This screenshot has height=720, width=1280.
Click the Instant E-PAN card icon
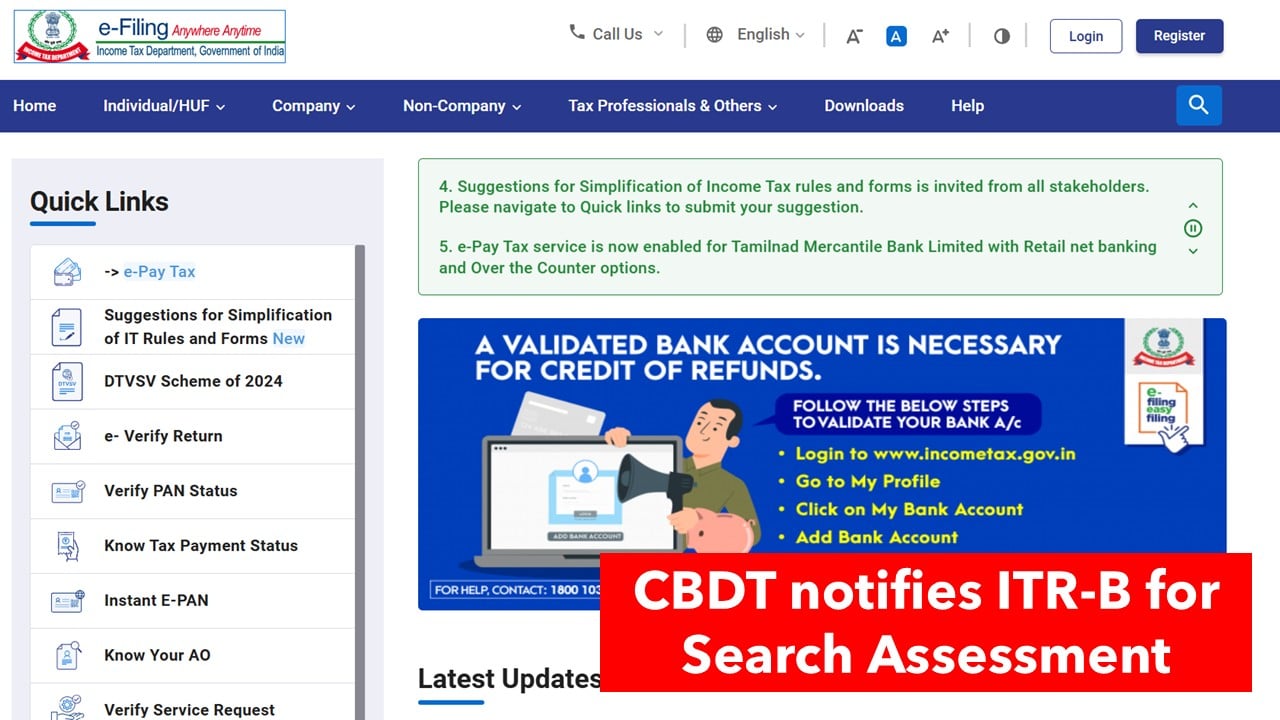pos(67,601)
